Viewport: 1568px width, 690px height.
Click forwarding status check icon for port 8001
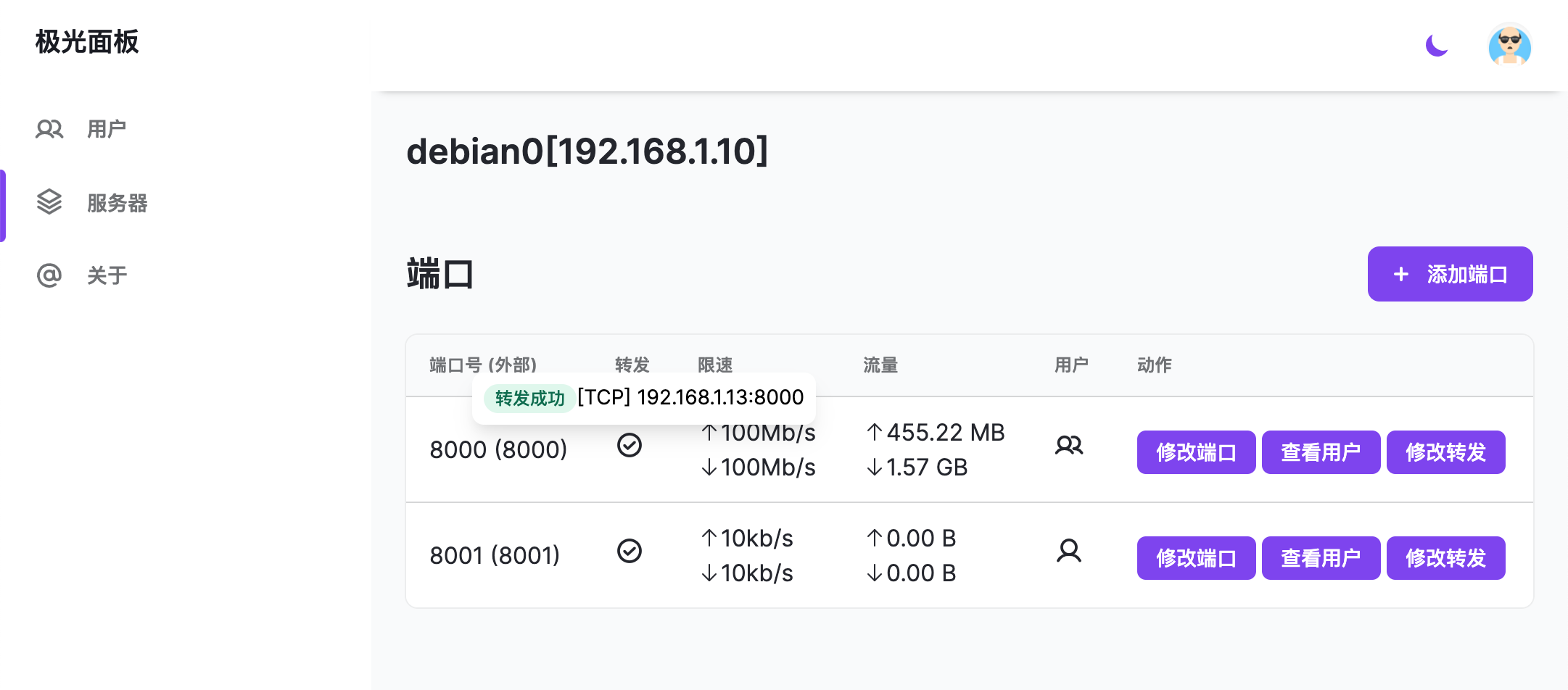click(629, 551)
